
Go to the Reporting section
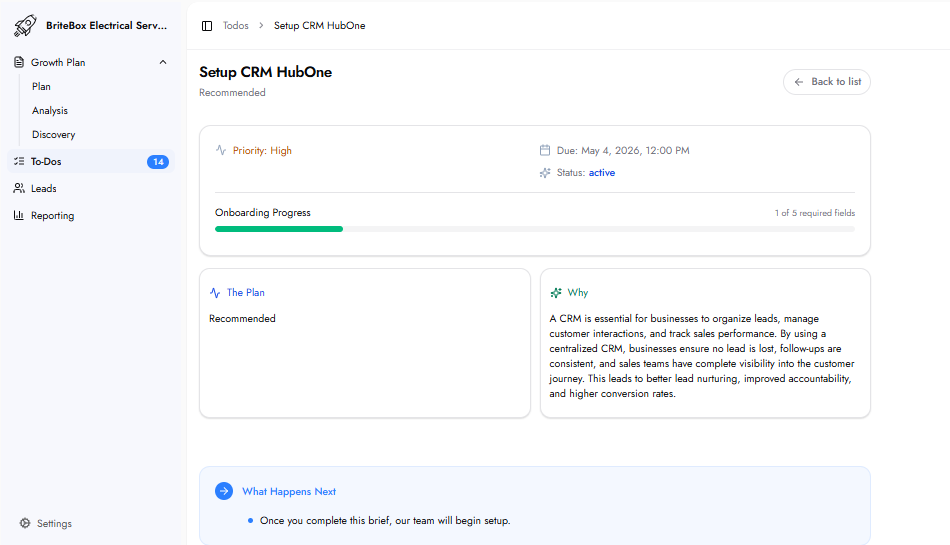pos(52,215)
